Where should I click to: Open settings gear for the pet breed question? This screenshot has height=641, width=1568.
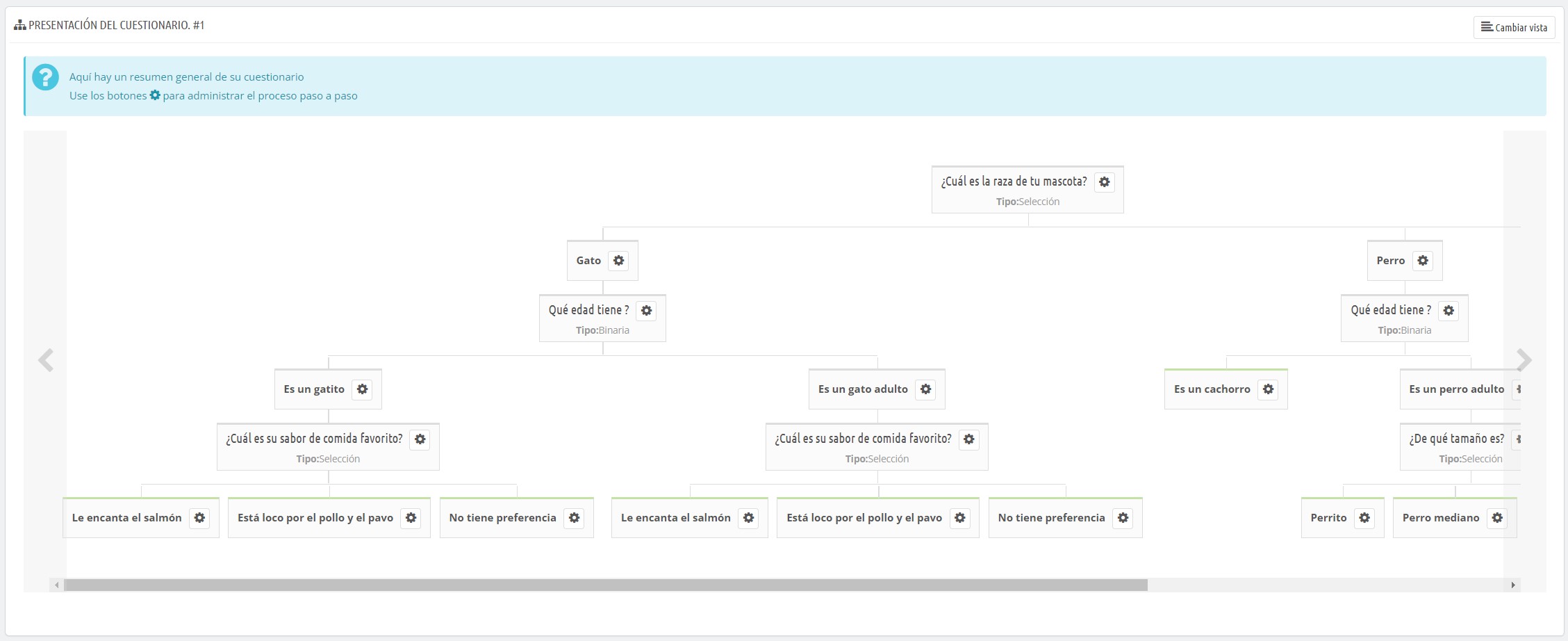point(1104,182)
